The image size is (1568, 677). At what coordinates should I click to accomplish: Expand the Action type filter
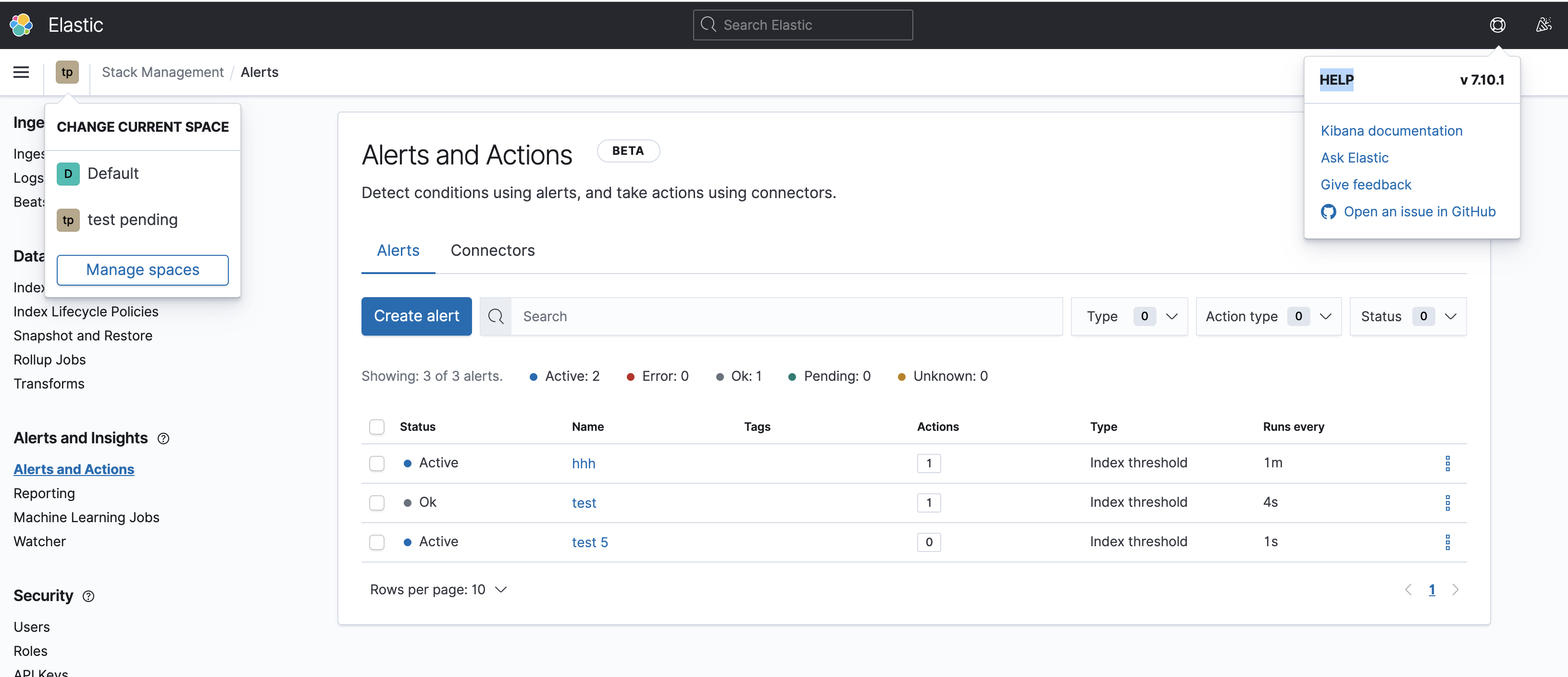[1268, 316]
